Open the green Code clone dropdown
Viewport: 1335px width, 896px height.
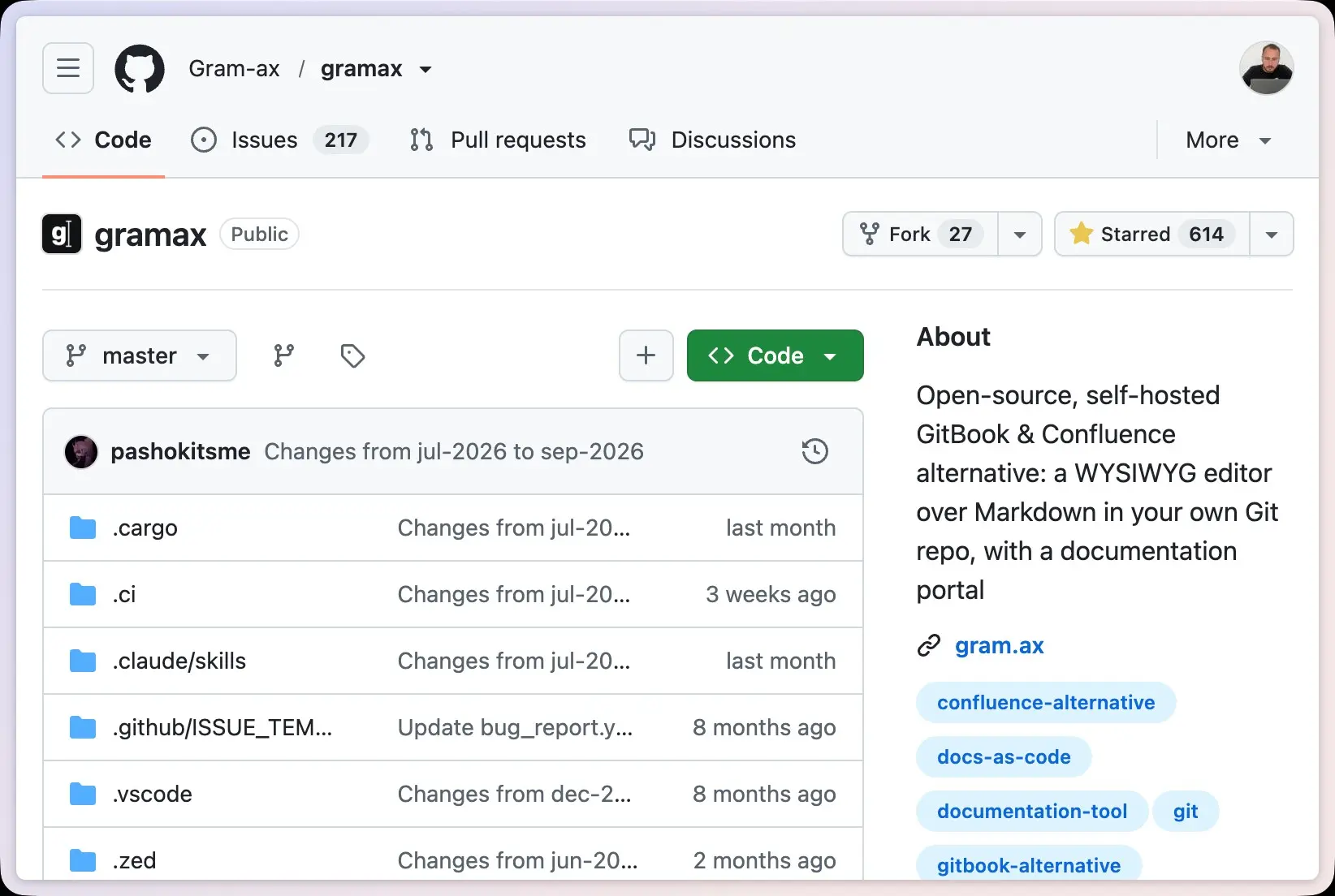tap(776, 355)
